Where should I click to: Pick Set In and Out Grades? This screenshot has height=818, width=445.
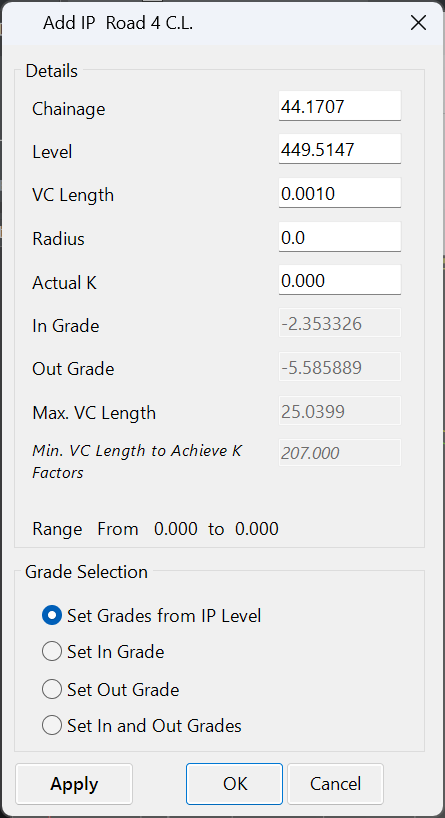(141, 726)
